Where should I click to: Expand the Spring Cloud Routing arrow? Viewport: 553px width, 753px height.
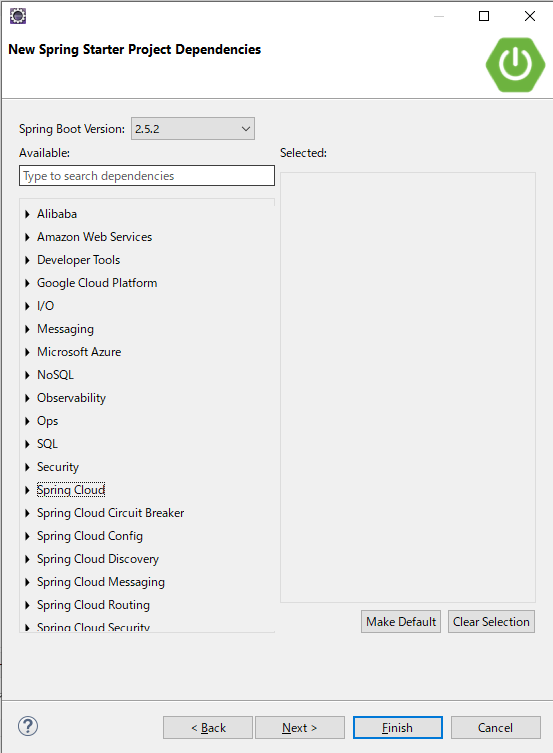tap(27, 605)
